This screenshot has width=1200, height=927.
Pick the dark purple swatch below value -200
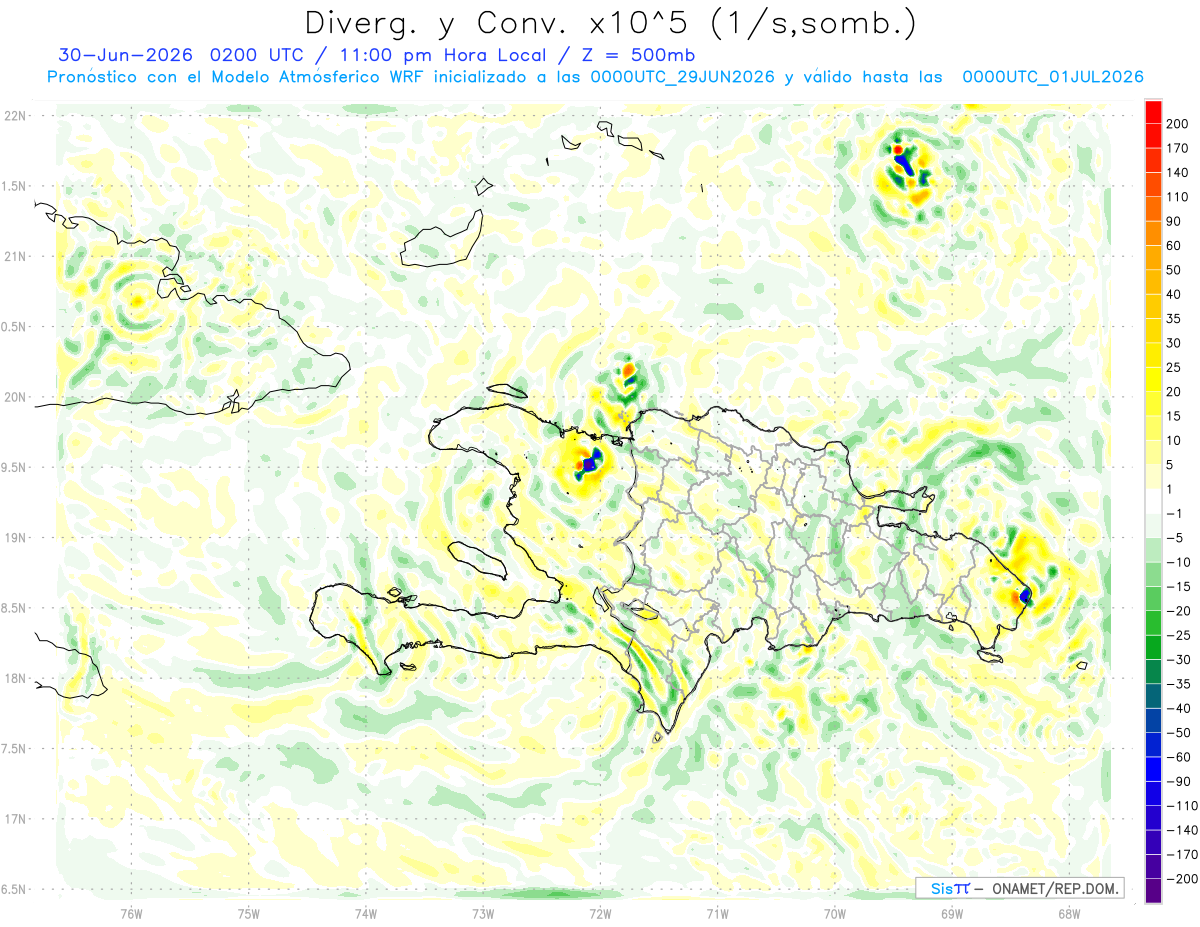click(1153, 891)
